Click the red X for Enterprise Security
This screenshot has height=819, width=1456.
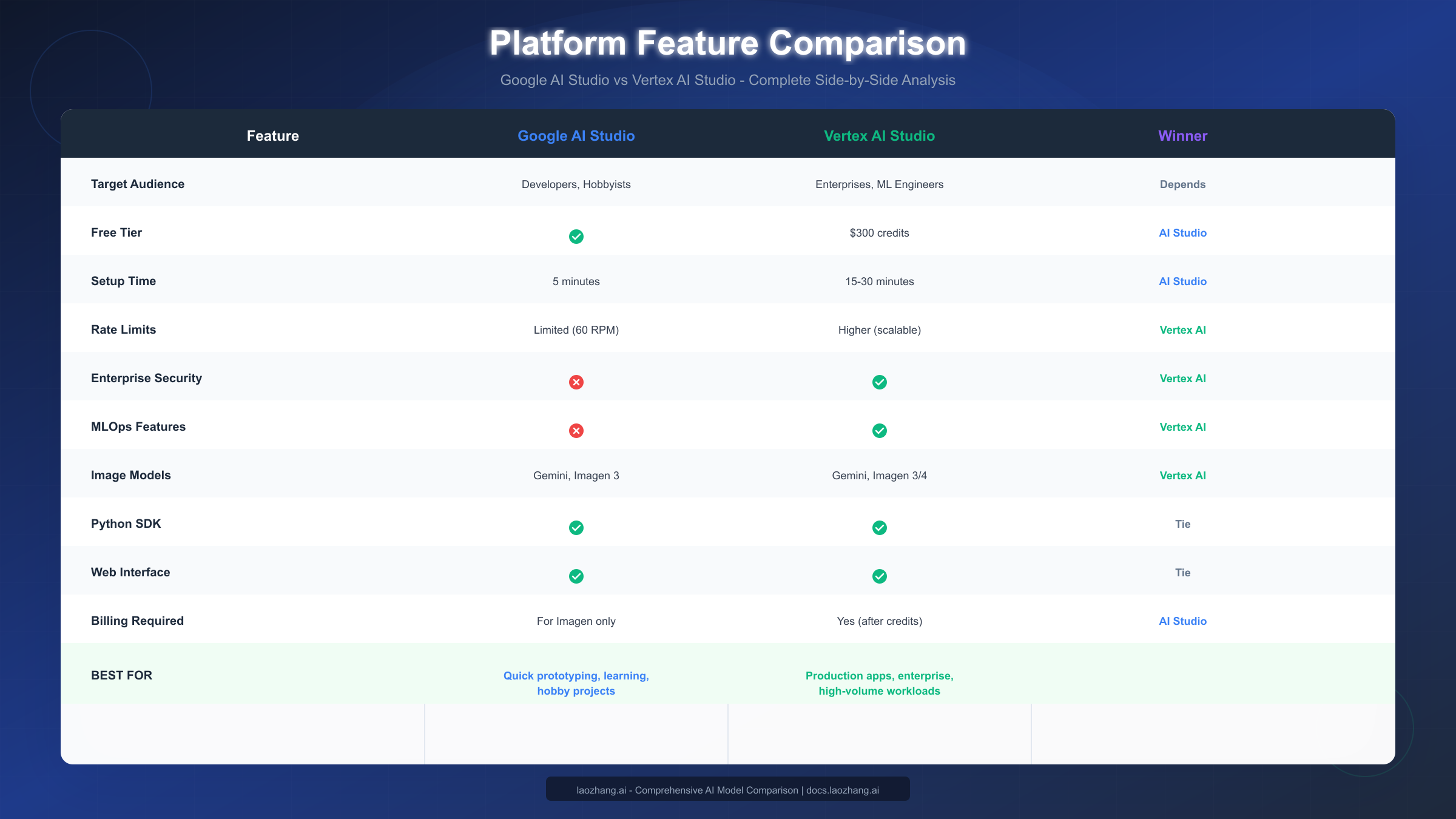coord(576,382)
